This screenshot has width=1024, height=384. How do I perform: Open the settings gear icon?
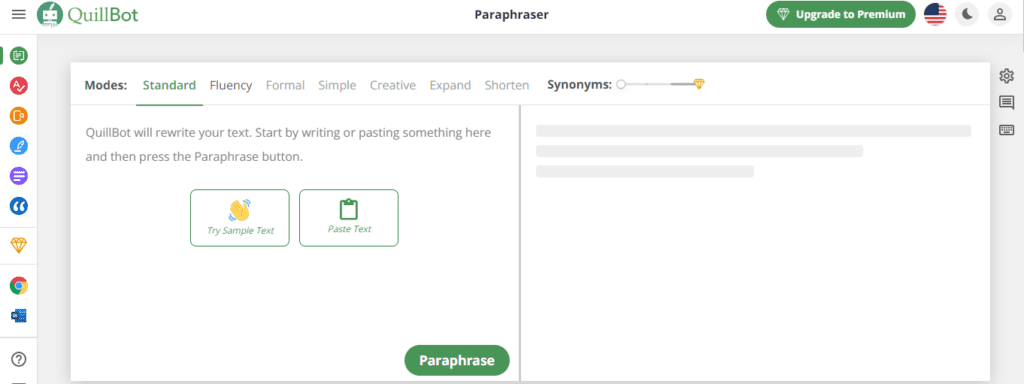(1006, 76)
